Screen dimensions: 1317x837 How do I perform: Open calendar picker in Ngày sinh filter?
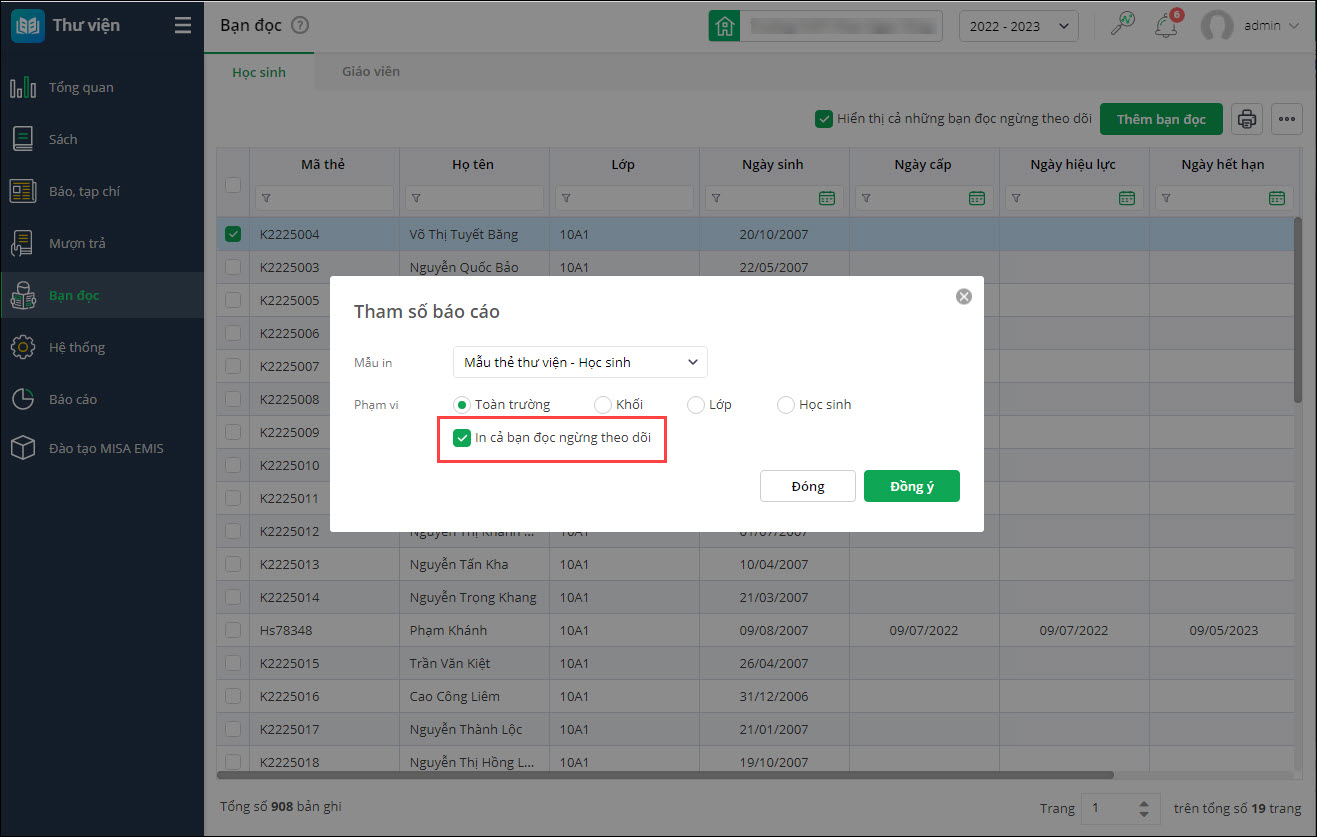click(827, 198)
